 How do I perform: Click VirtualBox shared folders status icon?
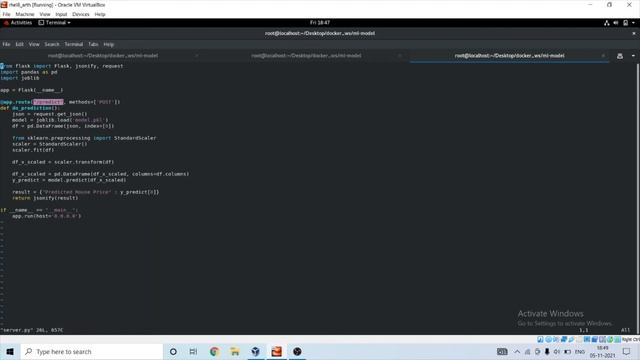tap(579, 339)
